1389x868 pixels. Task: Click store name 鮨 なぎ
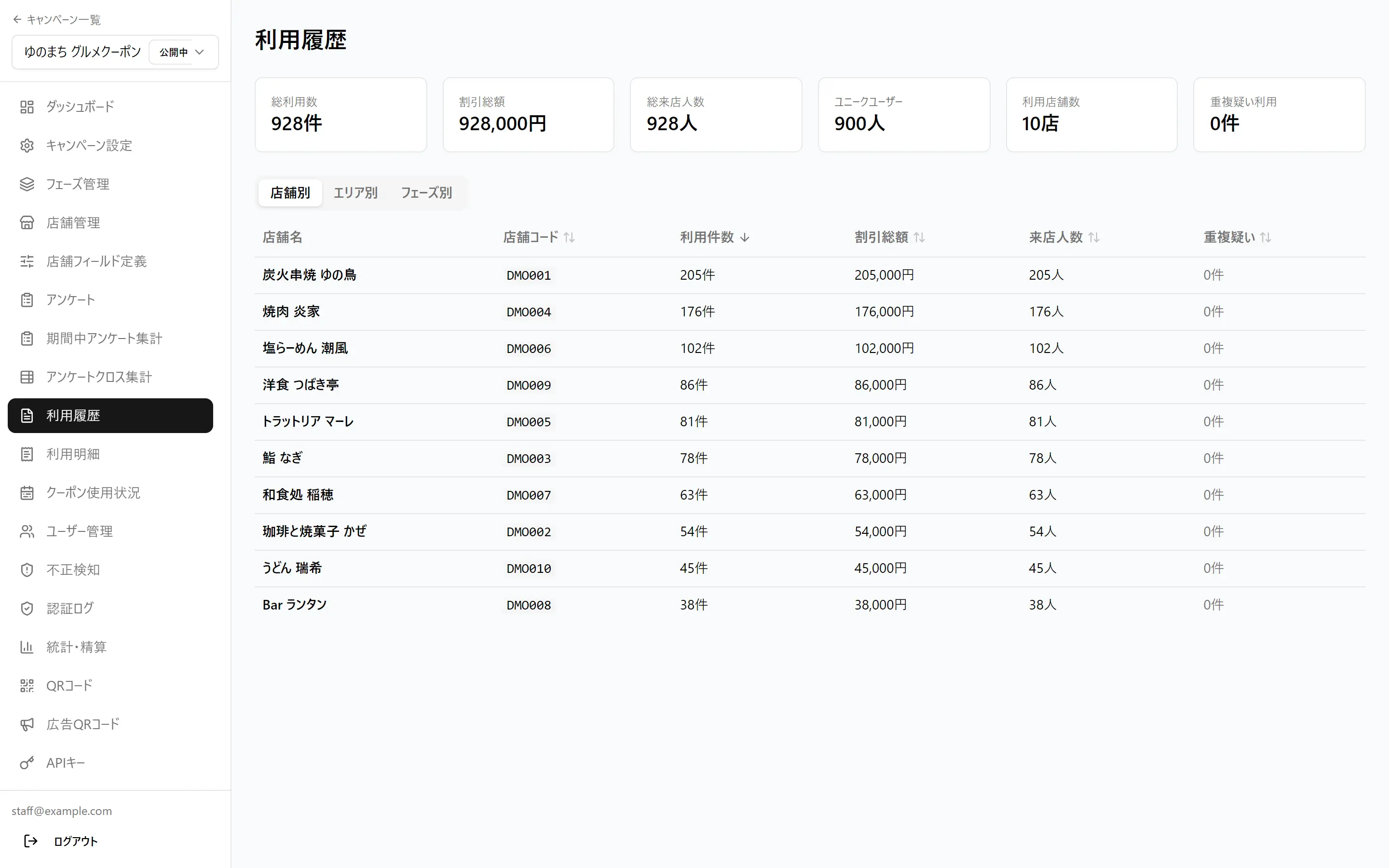point(283,458)
